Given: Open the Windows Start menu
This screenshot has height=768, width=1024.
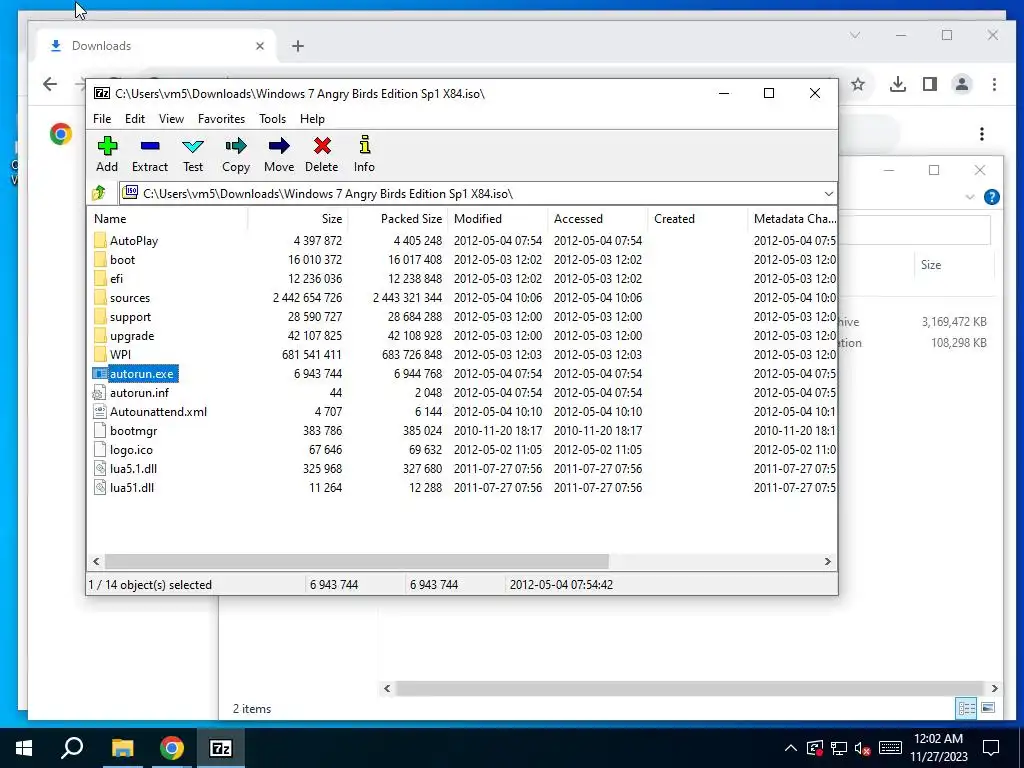Looking at the screenshot, I should coord(24,748).
